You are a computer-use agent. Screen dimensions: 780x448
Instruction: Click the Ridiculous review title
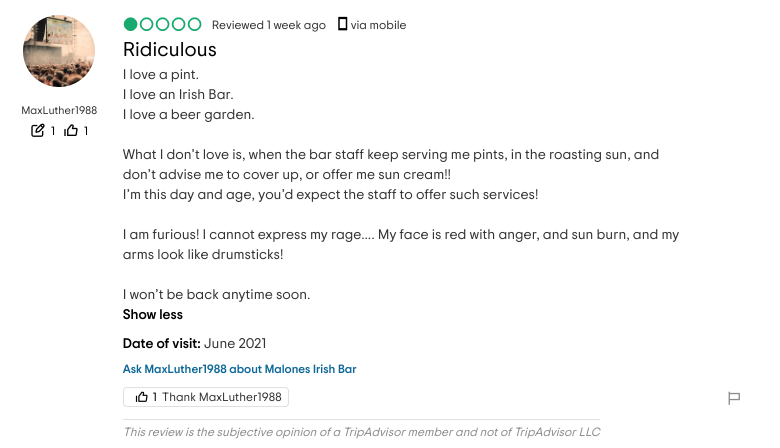tap(170, 50)
